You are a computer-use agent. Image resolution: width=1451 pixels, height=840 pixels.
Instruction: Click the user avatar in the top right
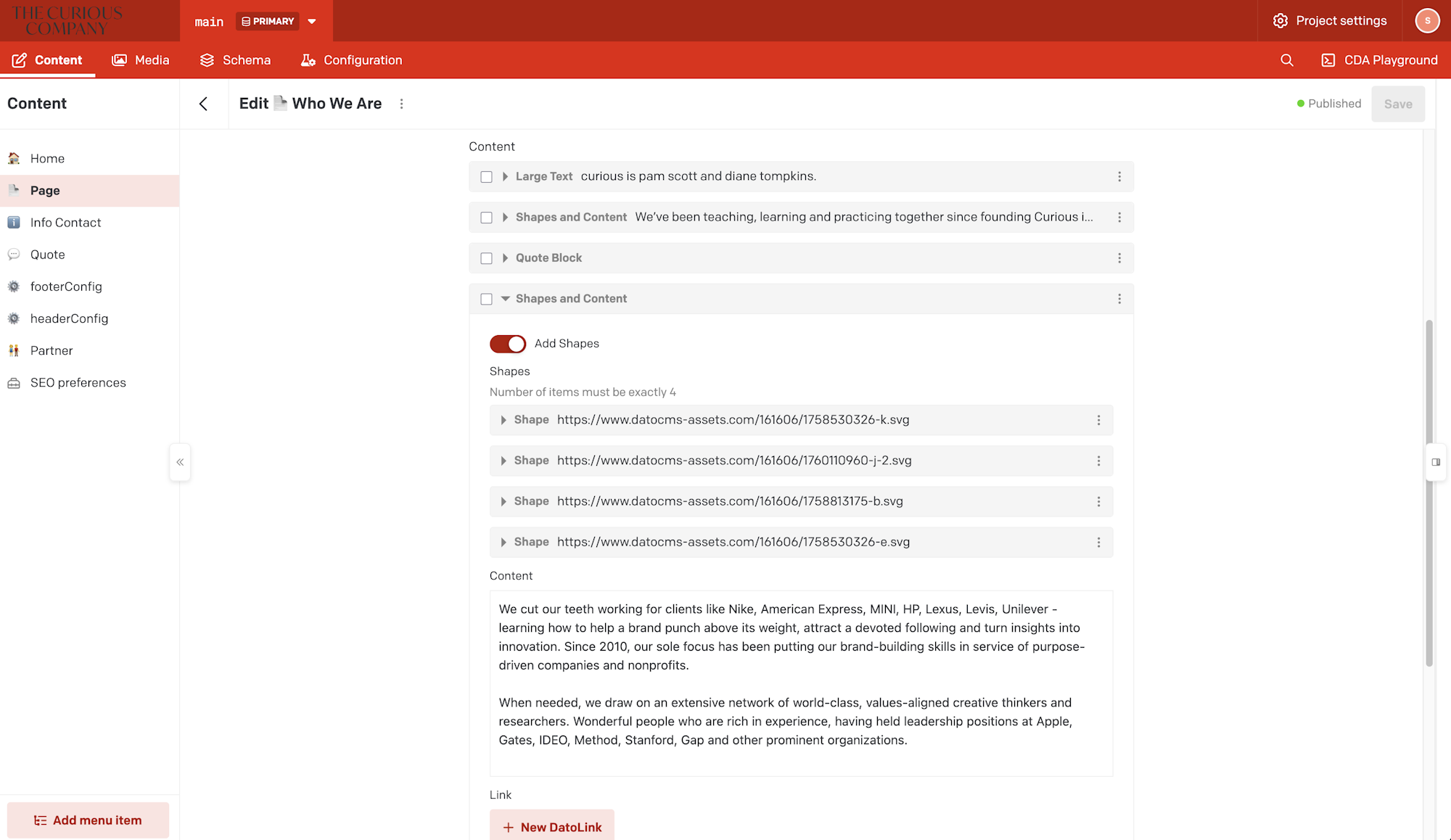(x=1426, y=20)
